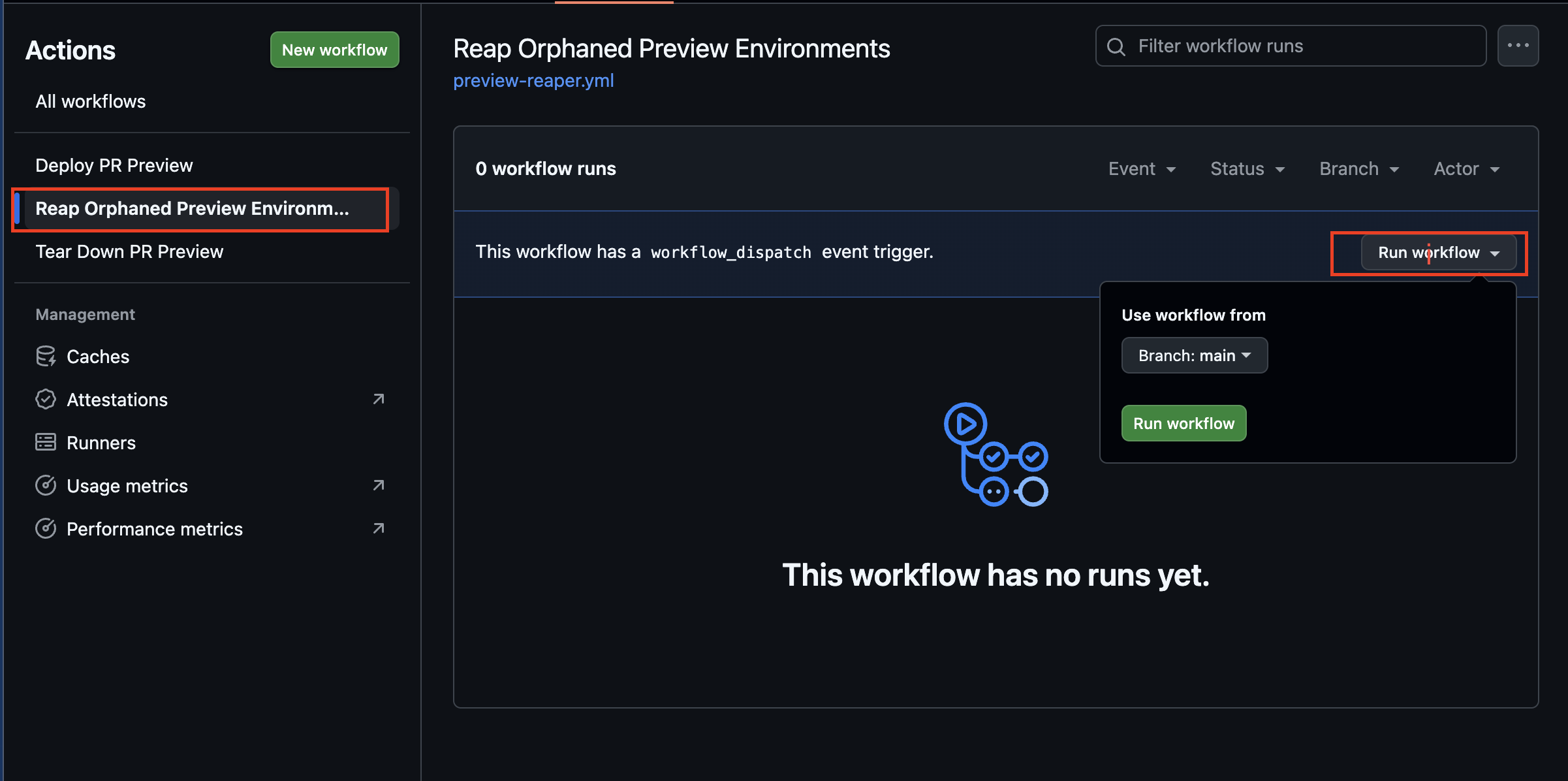Click the workflow diagram illustration

point(996,454)
